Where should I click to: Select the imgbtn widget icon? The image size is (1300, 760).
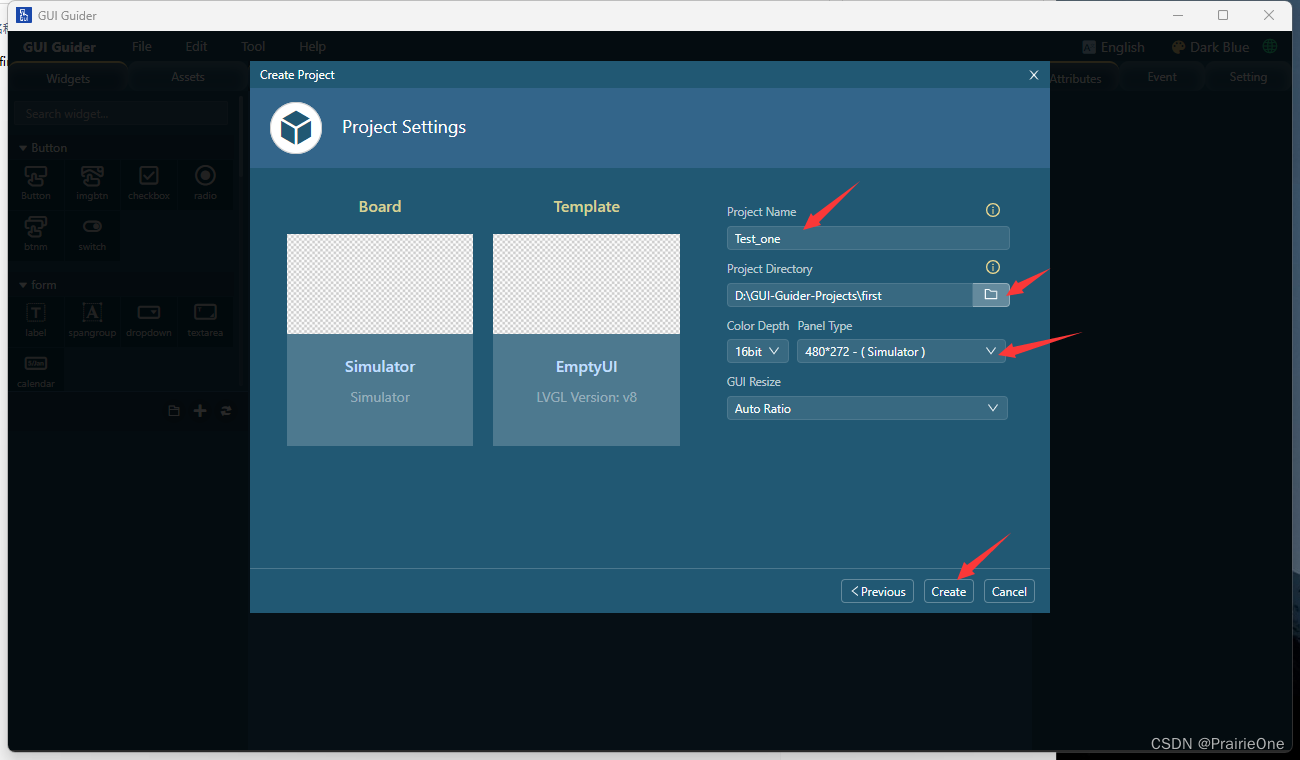92,177
